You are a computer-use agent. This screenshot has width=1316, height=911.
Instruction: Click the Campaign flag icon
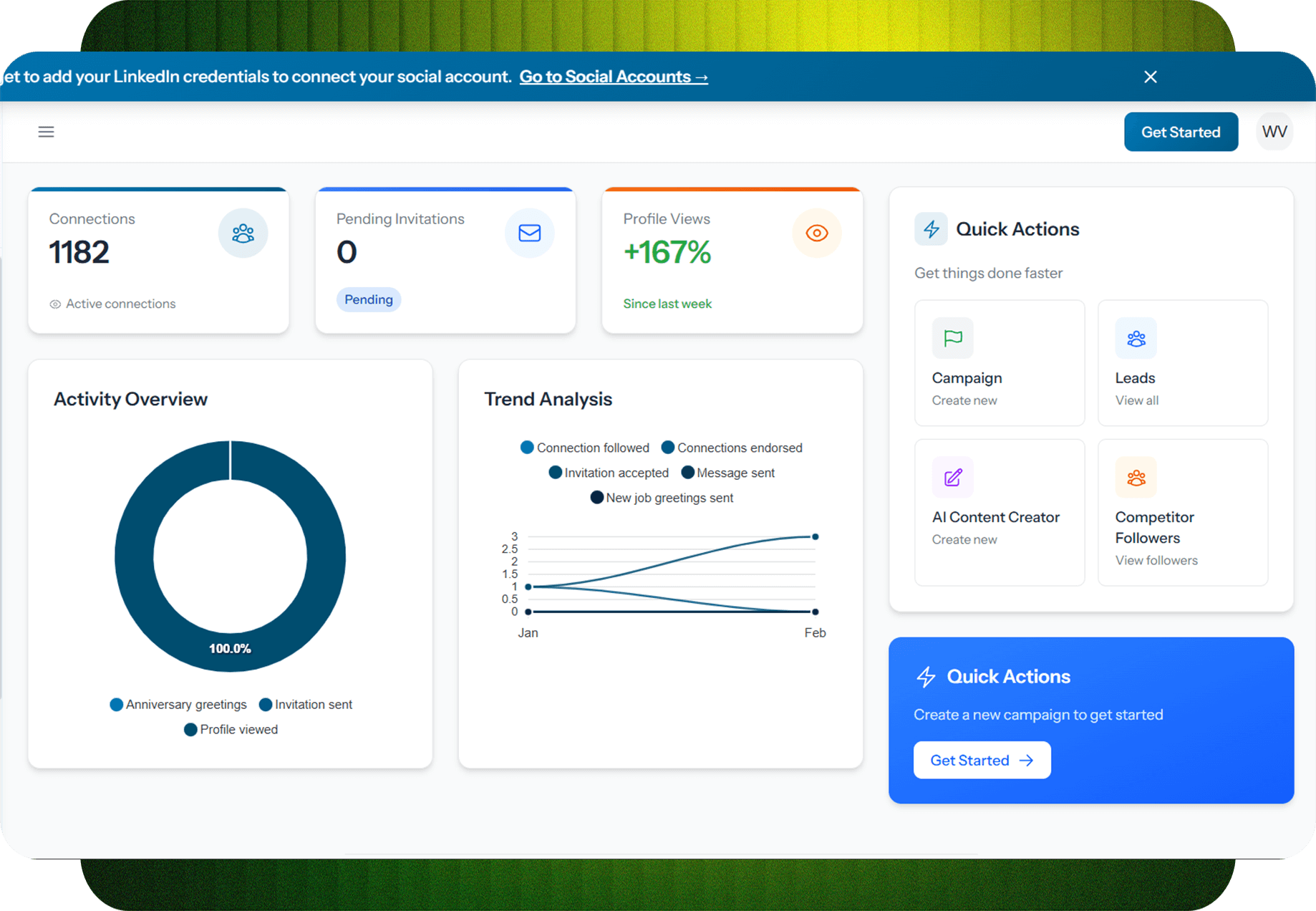pos(952,338)
